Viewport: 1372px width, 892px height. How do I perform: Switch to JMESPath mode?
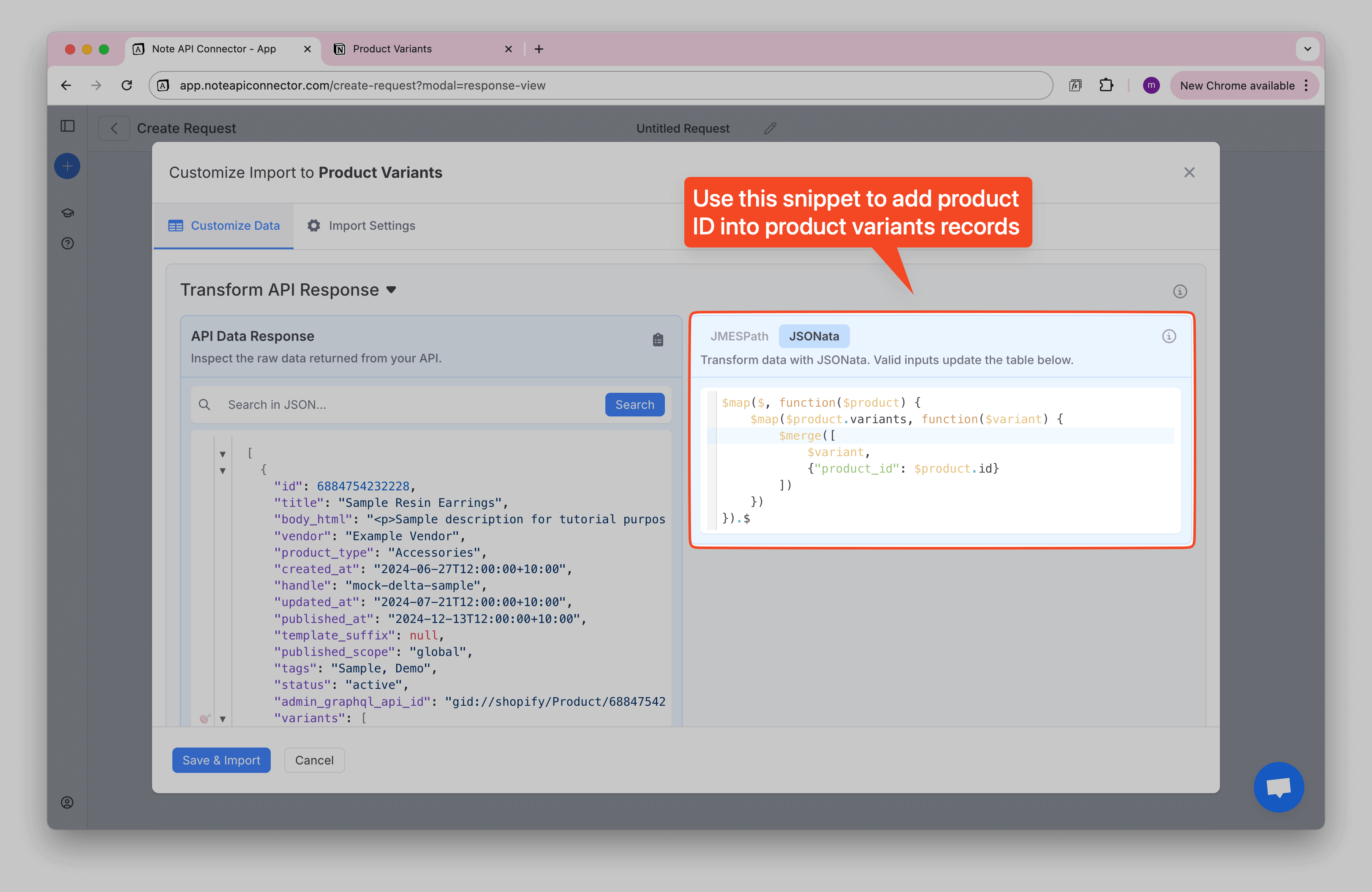pos(739,337)
